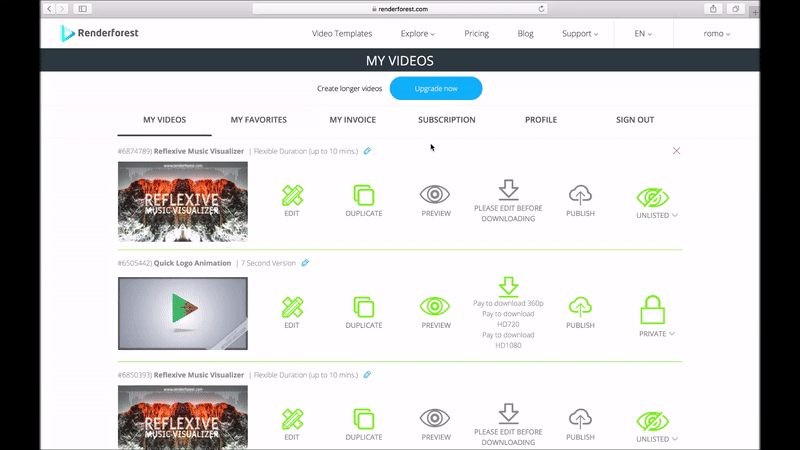Toggle Unlisted visibility for video #6850393
The height and width of the screenshot is (450, 800).
coord(653,421)
